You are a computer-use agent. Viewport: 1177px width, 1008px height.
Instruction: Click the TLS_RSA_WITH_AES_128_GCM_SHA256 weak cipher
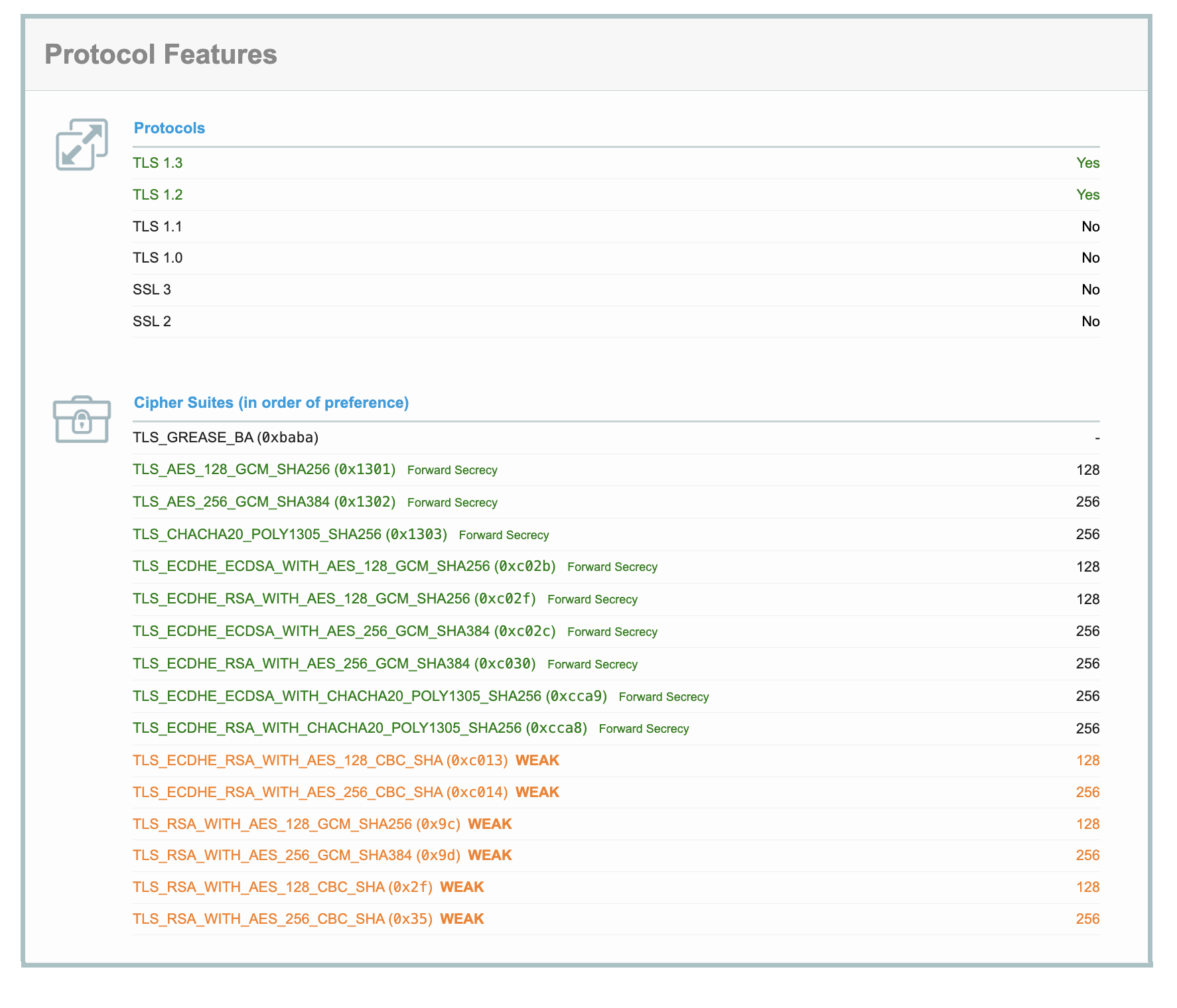(x=296, y=824)
